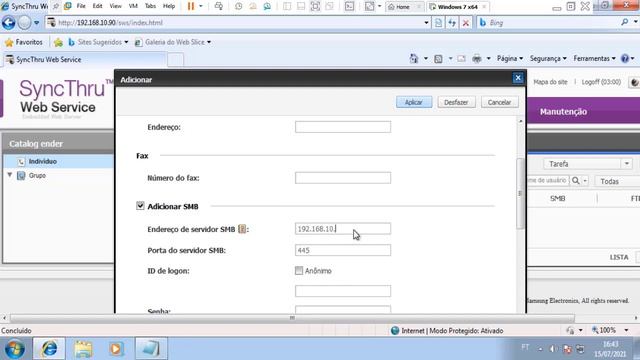
Task: Open the Manutenção tab
Action: pyautogui.click(x=563, y=111)
